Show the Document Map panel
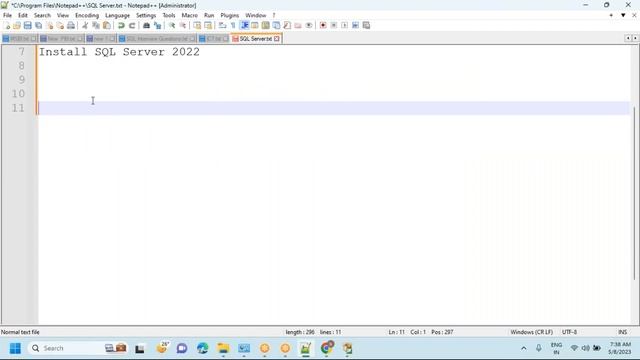This screenshot has height=360, width=640. 265,25
